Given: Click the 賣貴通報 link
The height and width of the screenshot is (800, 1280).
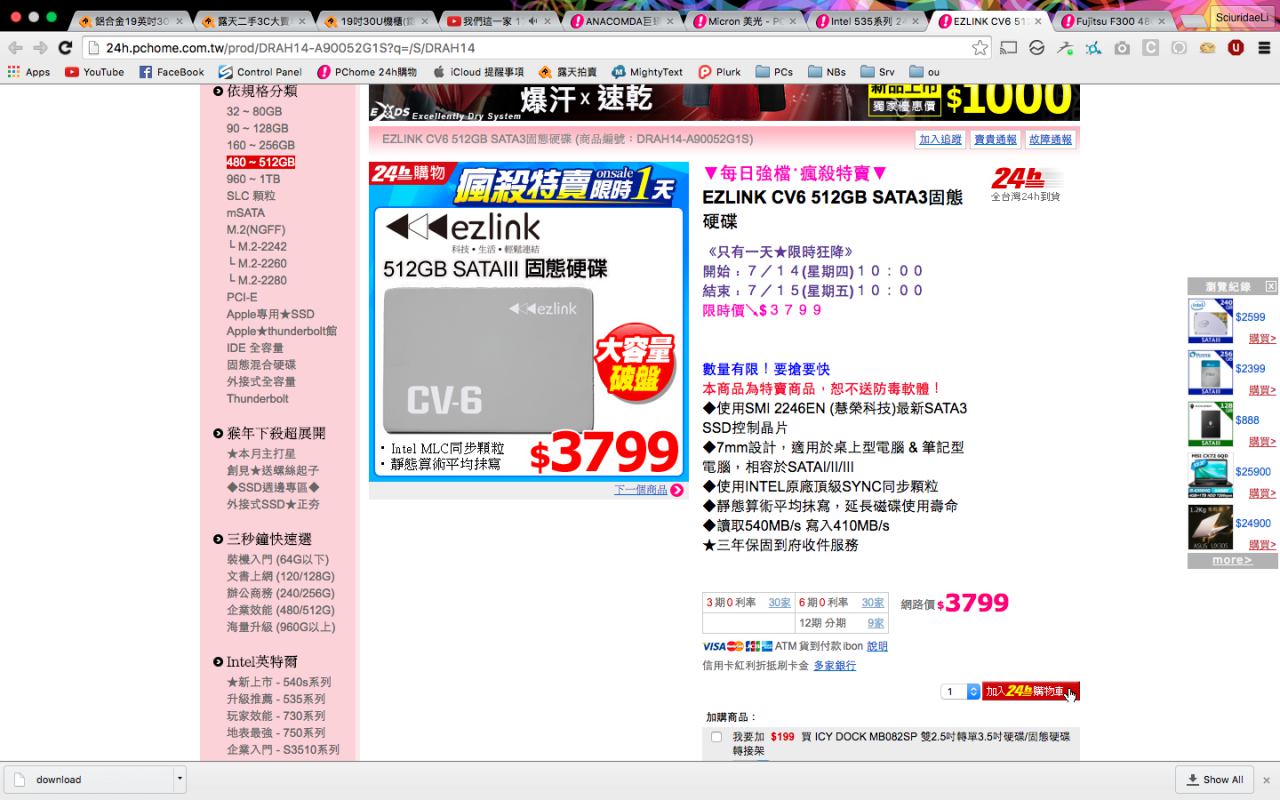Looking at the screenshot, I should click(x=995, y=140).
